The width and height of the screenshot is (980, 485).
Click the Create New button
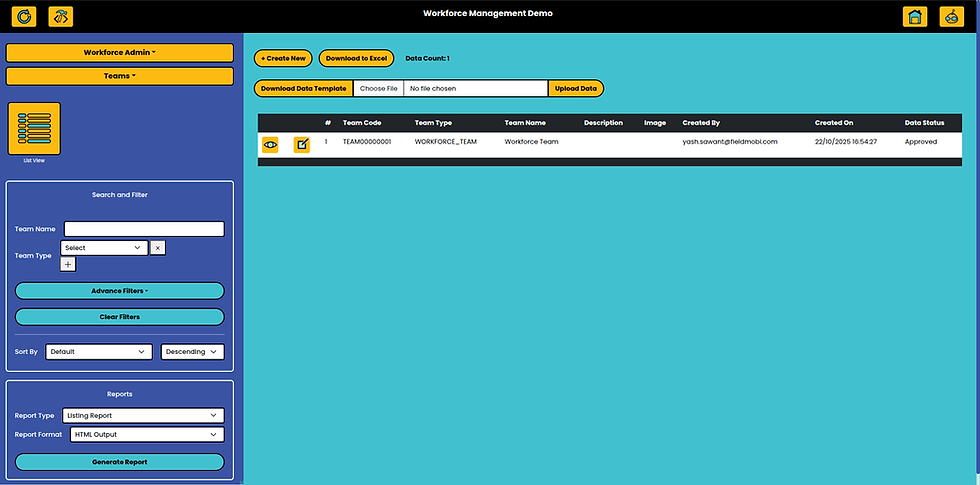pyautogui.click(x=283, y=58)
